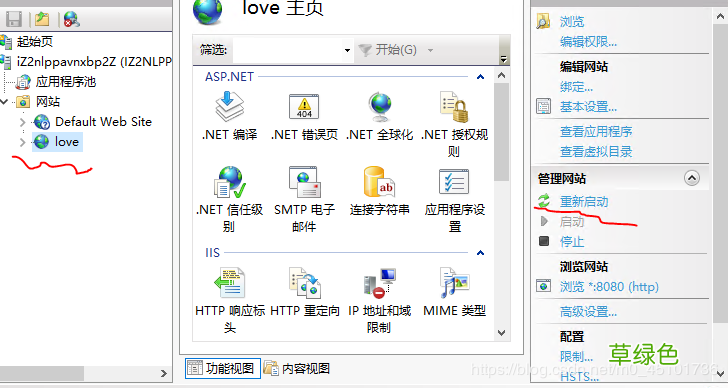Select 应用程序池 tree node
The image size is (728, 388).
[65, 82]
